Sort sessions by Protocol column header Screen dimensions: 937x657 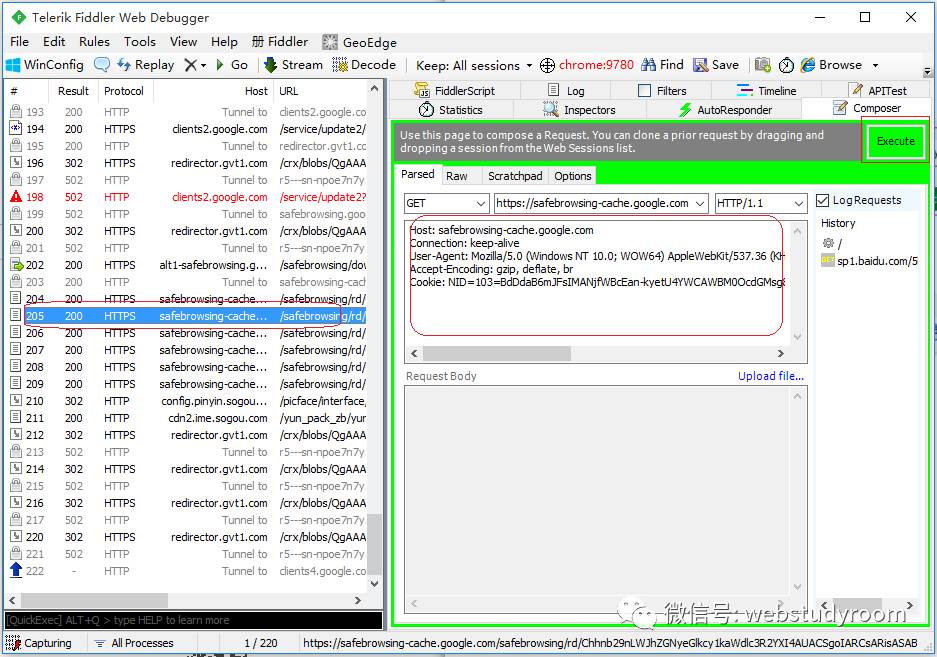[x=124, y=91]
